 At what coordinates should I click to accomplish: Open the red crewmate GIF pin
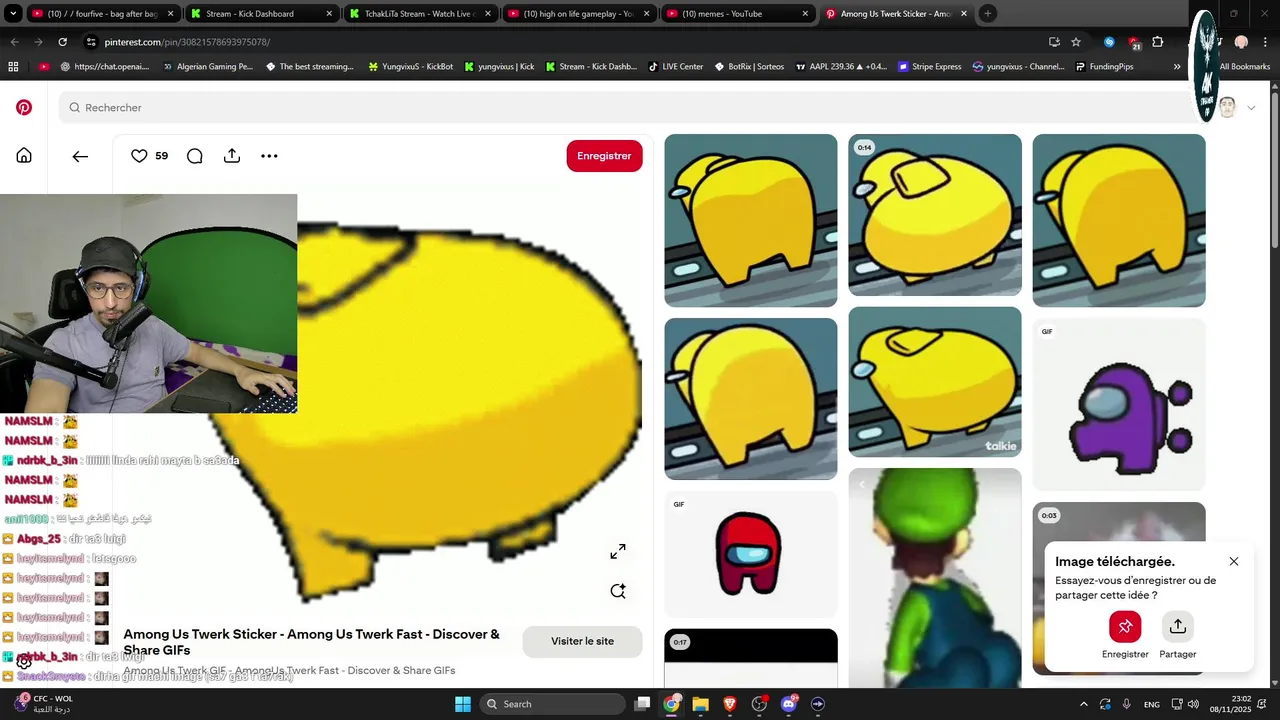pos(751,554)
